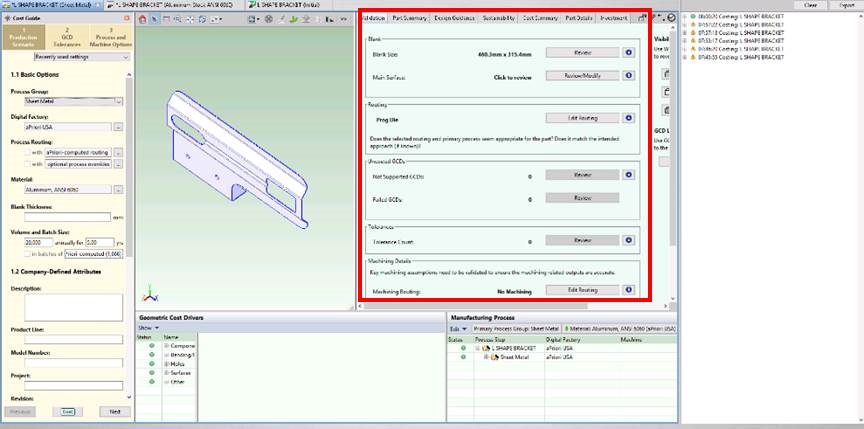The image size is (864, 429).
Task: Open info icon beside Machining Routing
Action: pos(629,290)
